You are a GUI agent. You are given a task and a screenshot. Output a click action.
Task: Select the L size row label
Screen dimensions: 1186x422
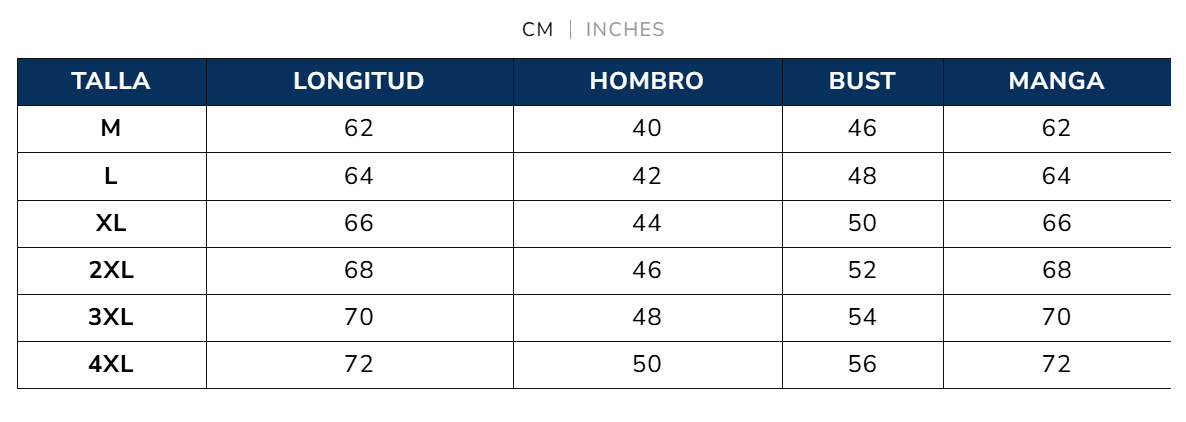111,176
